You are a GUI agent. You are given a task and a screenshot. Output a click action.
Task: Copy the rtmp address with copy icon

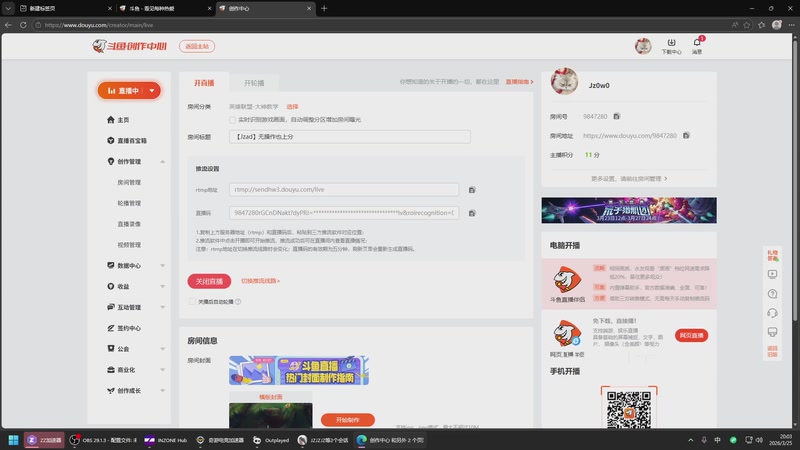pos(472,190)
